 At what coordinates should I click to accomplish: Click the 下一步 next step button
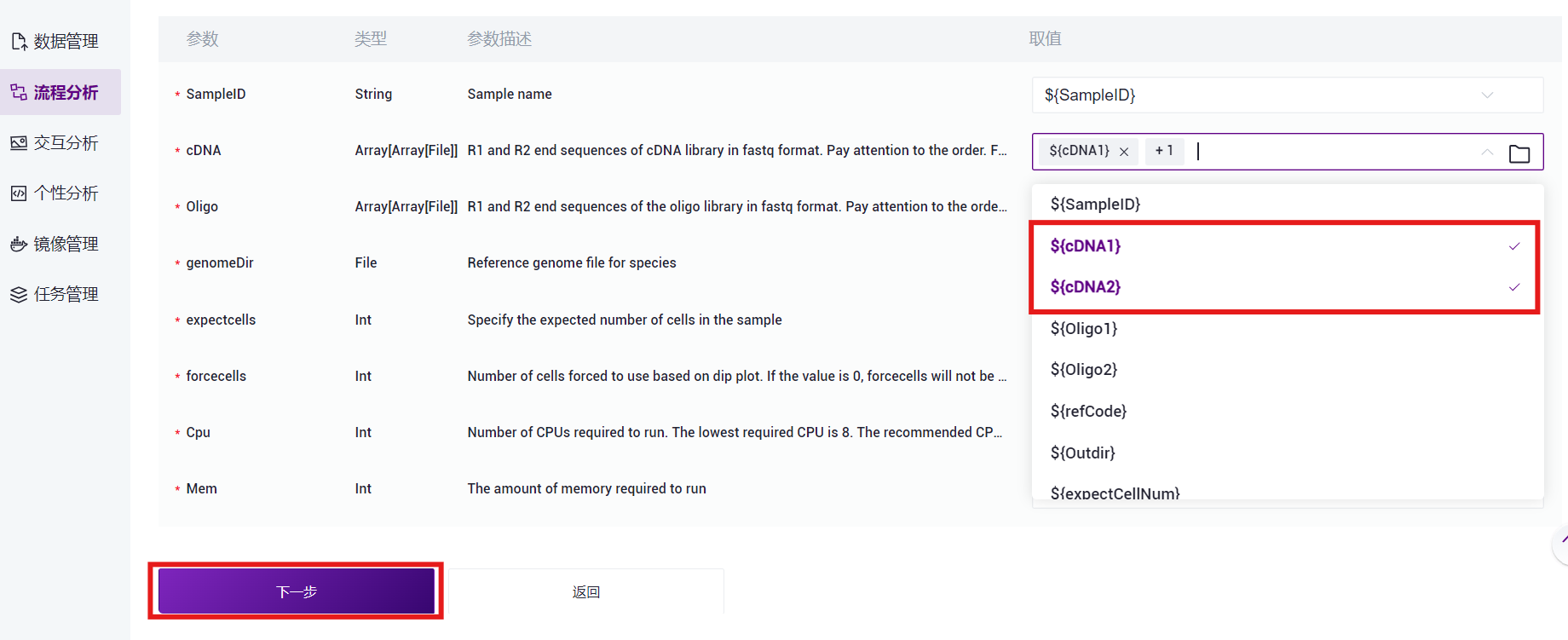(x=297, y=591)
